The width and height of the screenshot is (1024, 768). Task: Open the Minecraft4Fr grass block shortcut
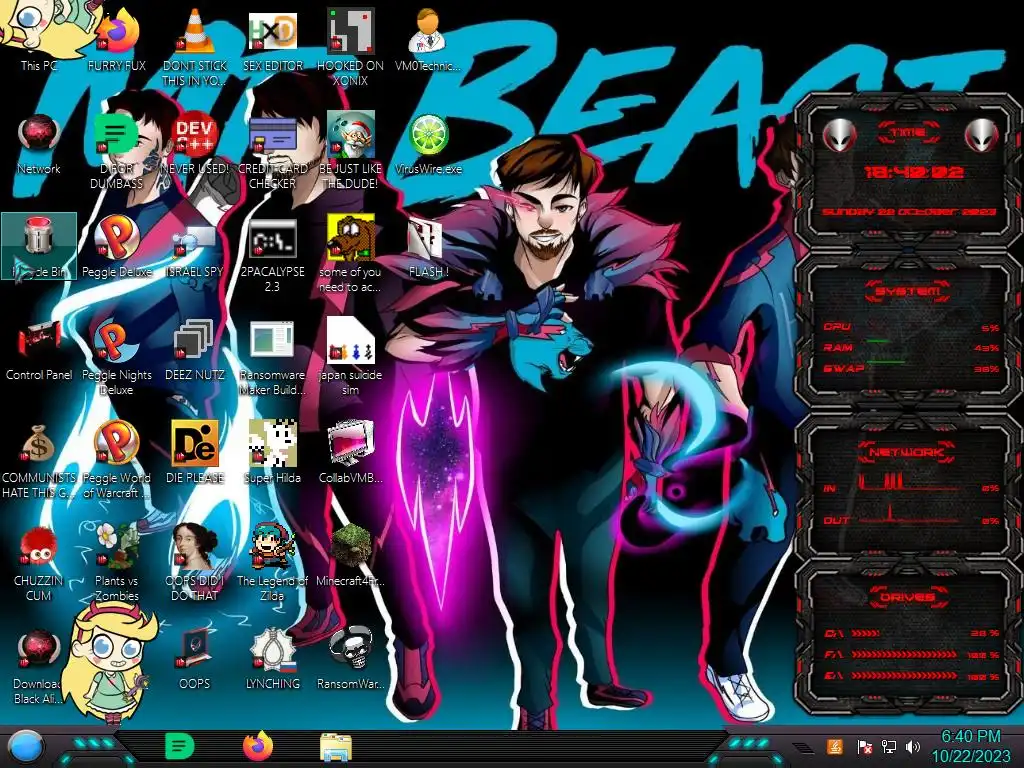pyautogui.click(x=351, y=555)
